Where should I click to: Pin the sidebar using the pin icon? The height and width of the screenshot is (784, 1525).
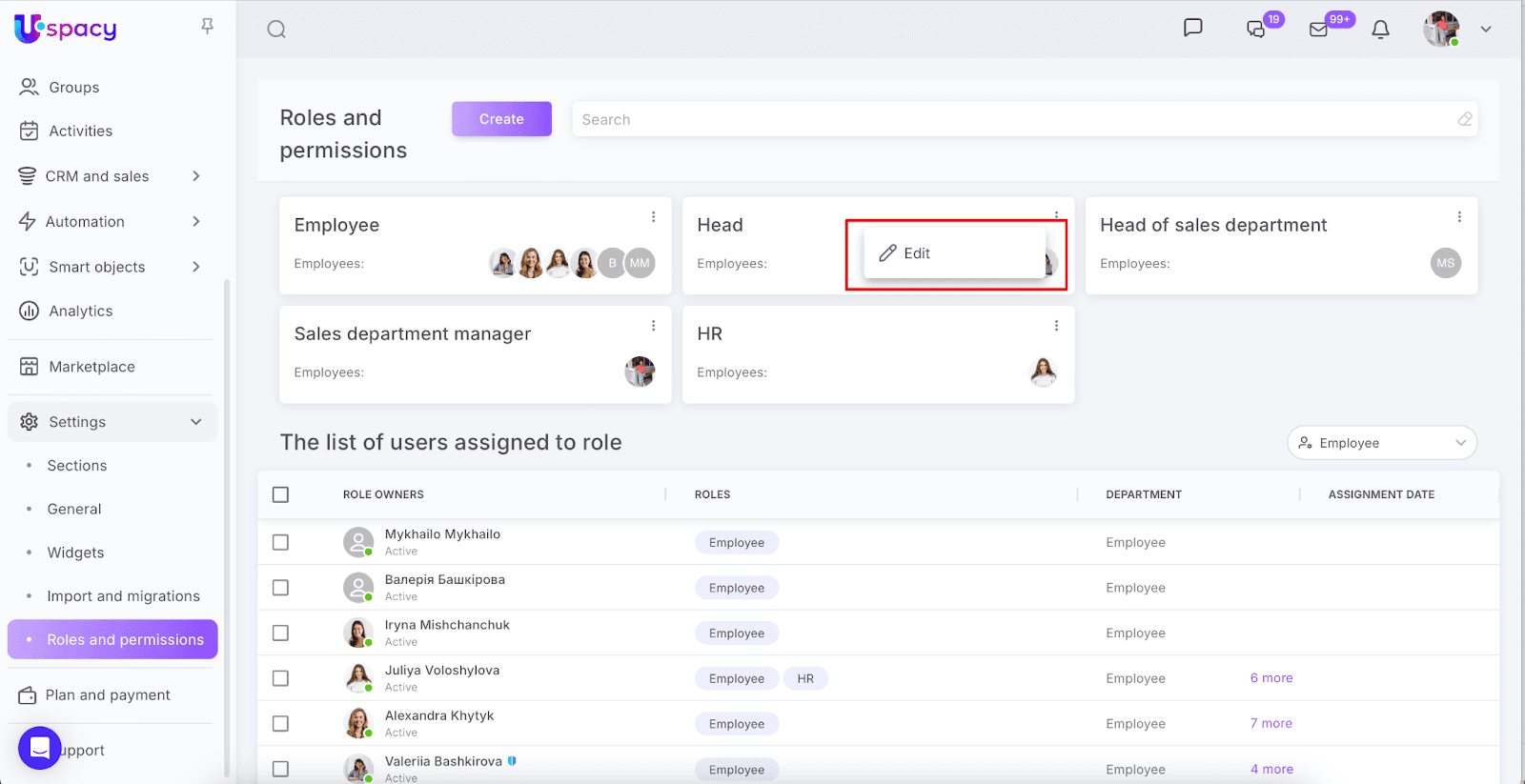pyautogui.click(x=207, y=27)
